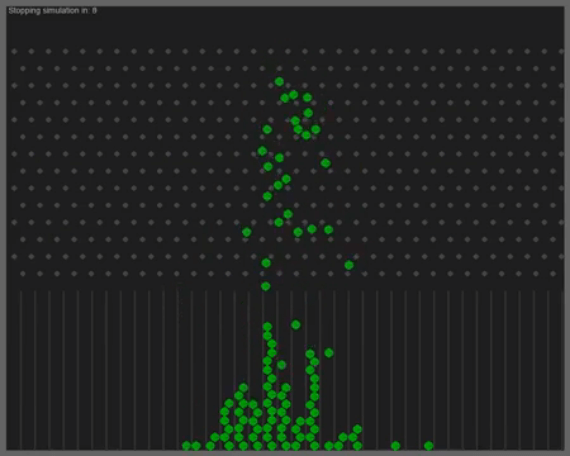Image resolution: width=570 pixels, height=456 pixels.
Task: Click the lone ball falling above the bin stacks
Action: (x=296, y=325)
